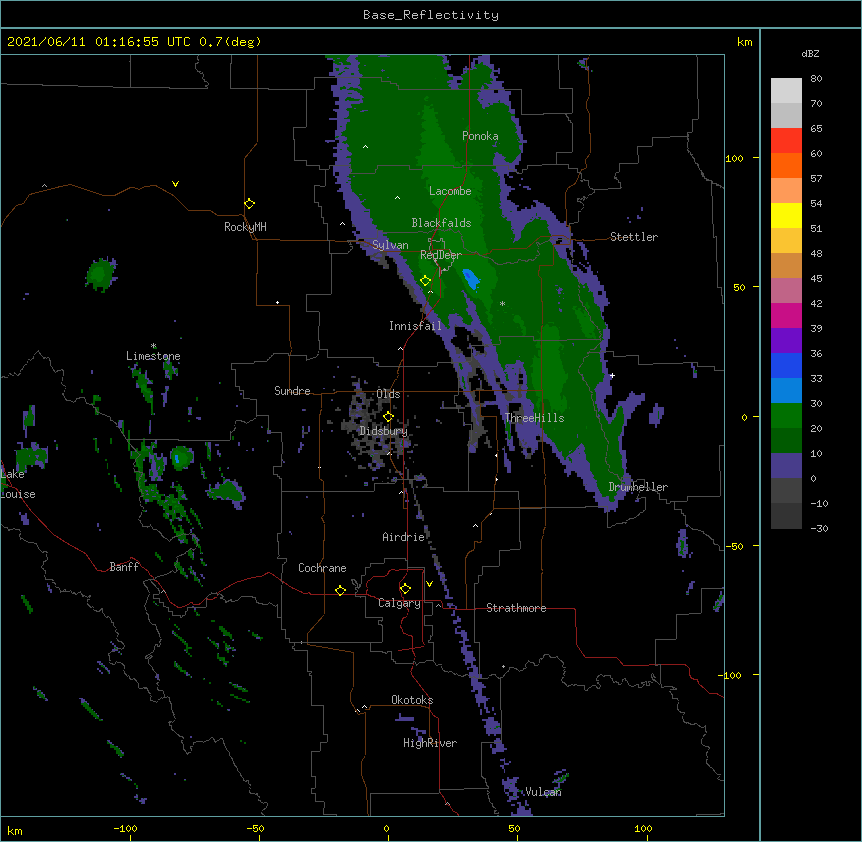Click the HighRiver label
This screenshot has width=862, height=842.
[x=430, y=743]
